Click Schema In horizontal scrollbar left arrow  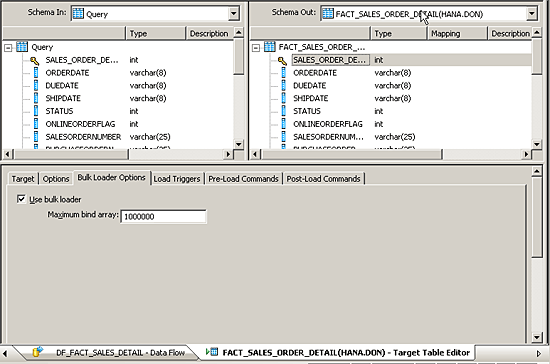(x=8, y=154)
